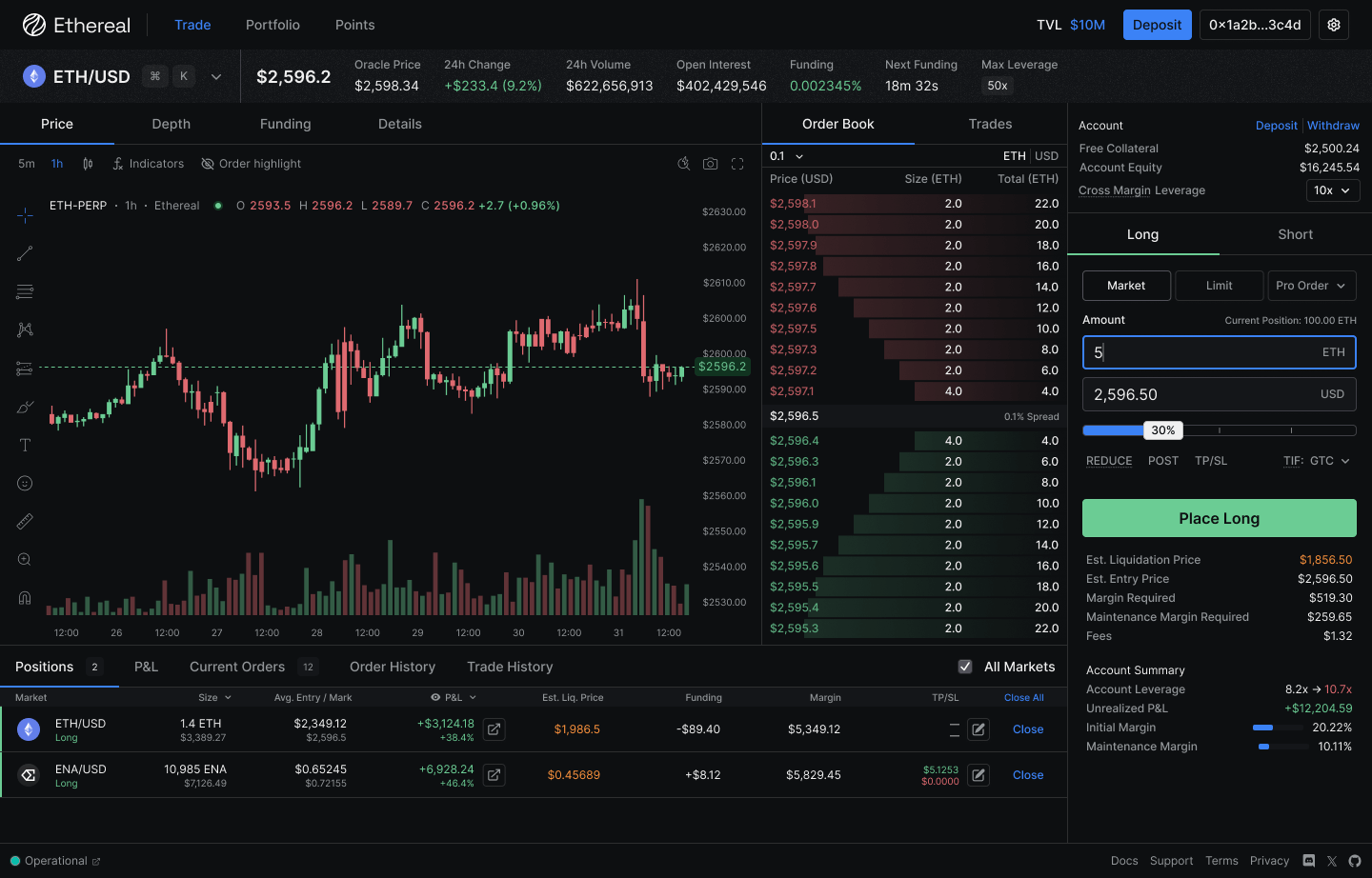Screen dimensions: 1372x878
Task: Open the order book grouping 0.1 dropdown
Action: pos(787,156)
